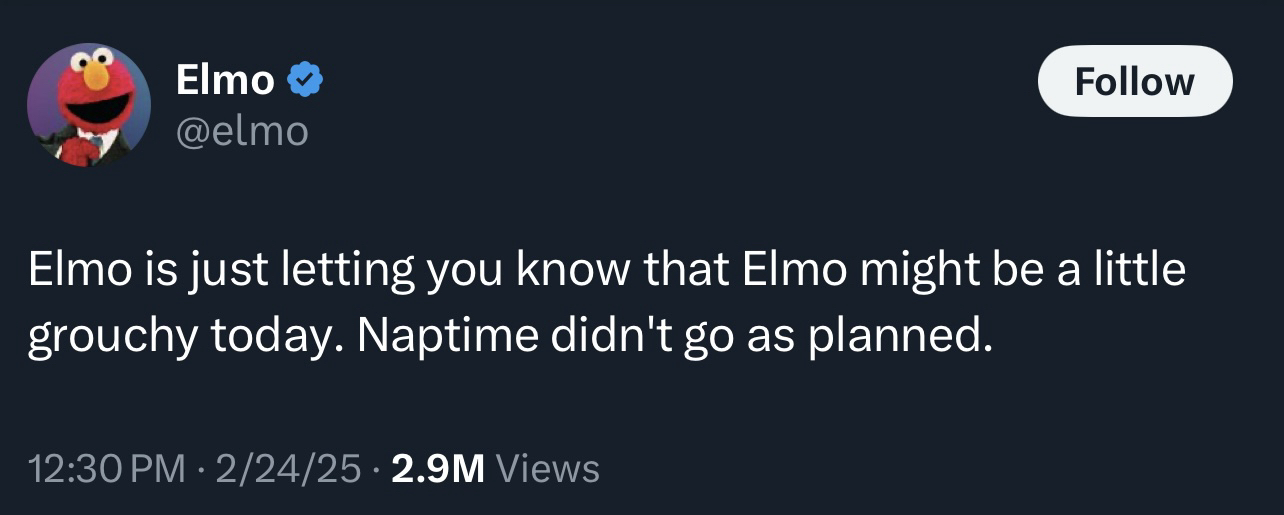The image size is (1284, 515).
Task: Open the @elmo handle link
Action: (x=242, y=131)
